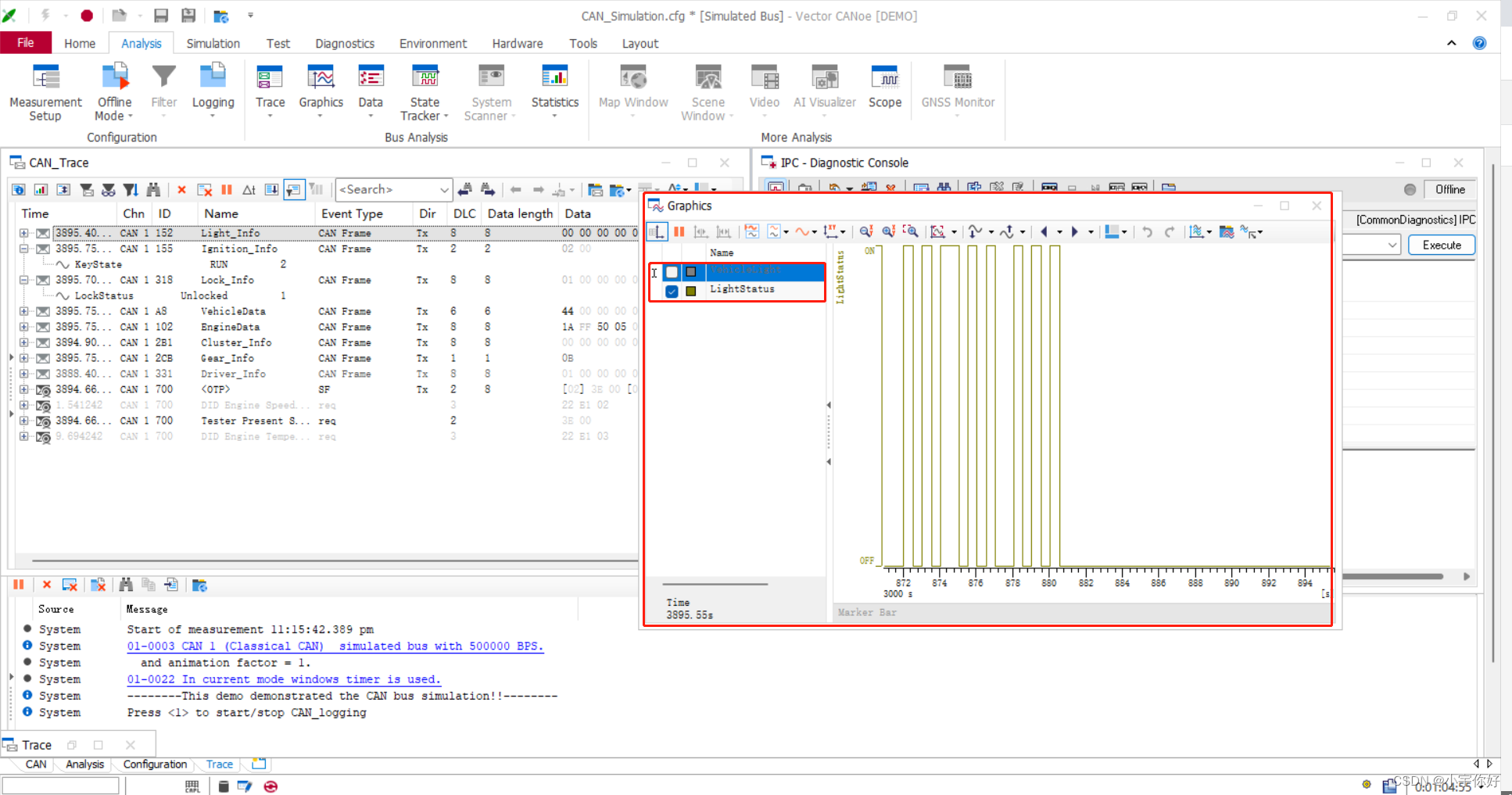Pause the CAN_Trace window display
The width and height of the screenshot is (1512, 795).
click(227, 189)
